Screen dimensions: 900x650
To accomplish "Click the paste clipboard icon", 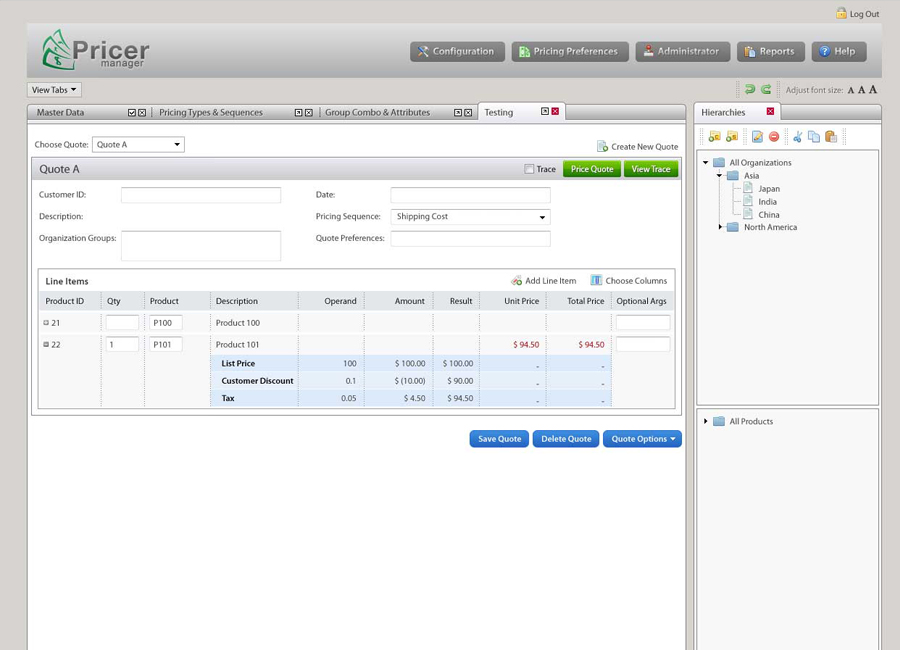I will click(830, 137).
